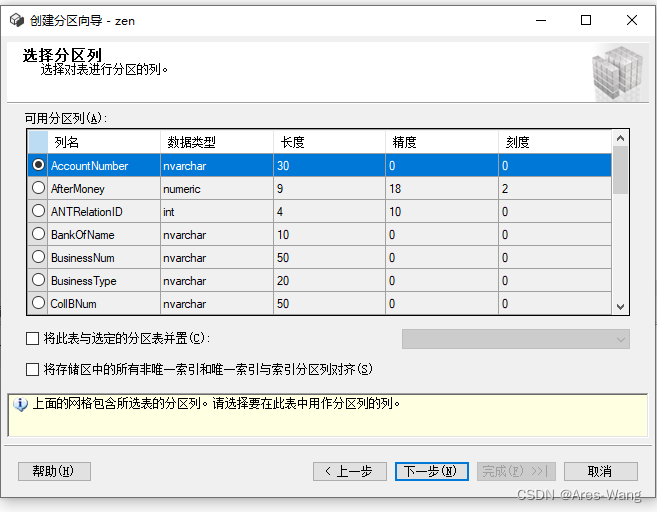Screen dimensions: 657x512
Task: Click the wizard cube icon in title bar
Action: [17, 20]
